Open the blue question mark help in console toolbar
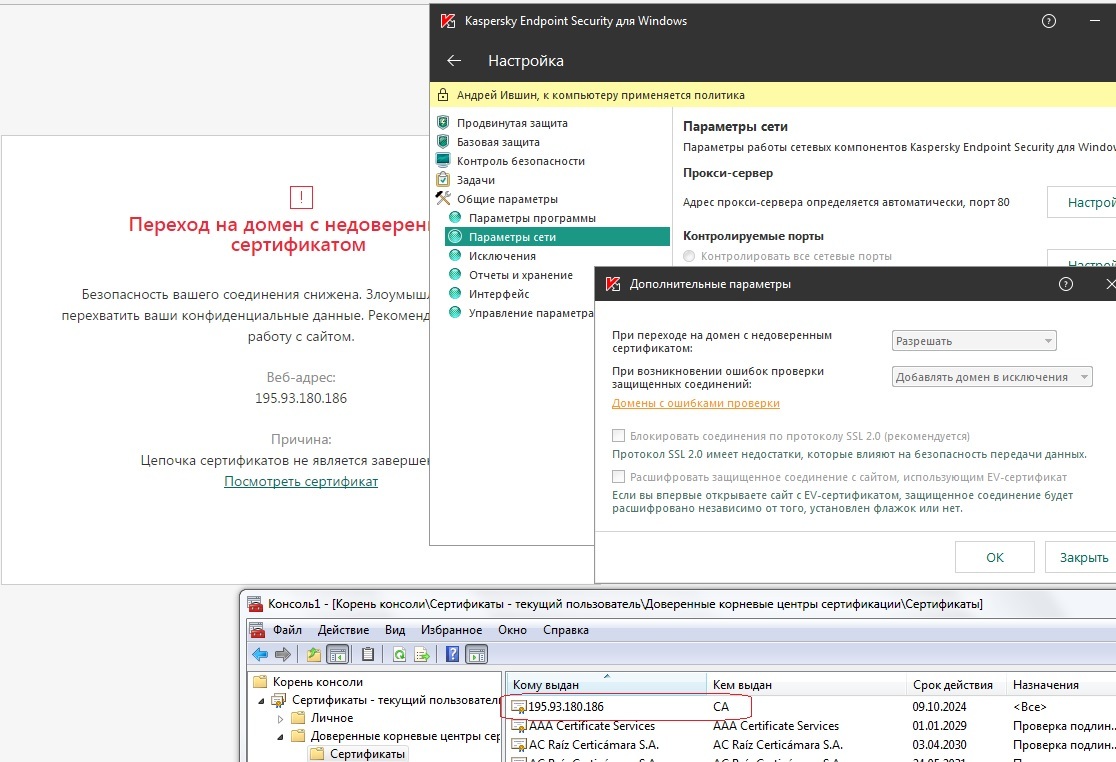This screenshot has width=1116, height=762. click(x=452, y=655)
